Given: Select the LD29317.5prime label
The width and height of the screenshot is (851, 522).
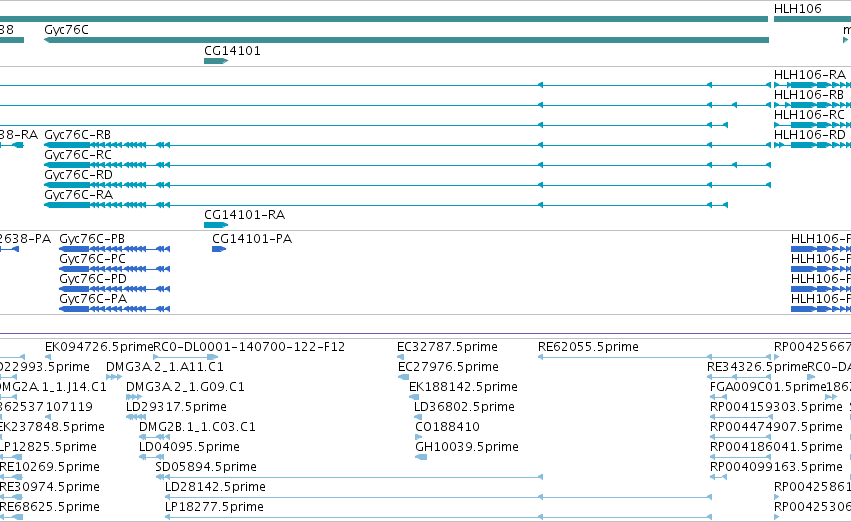Looking at the screenshot, I should pos(176,407).
